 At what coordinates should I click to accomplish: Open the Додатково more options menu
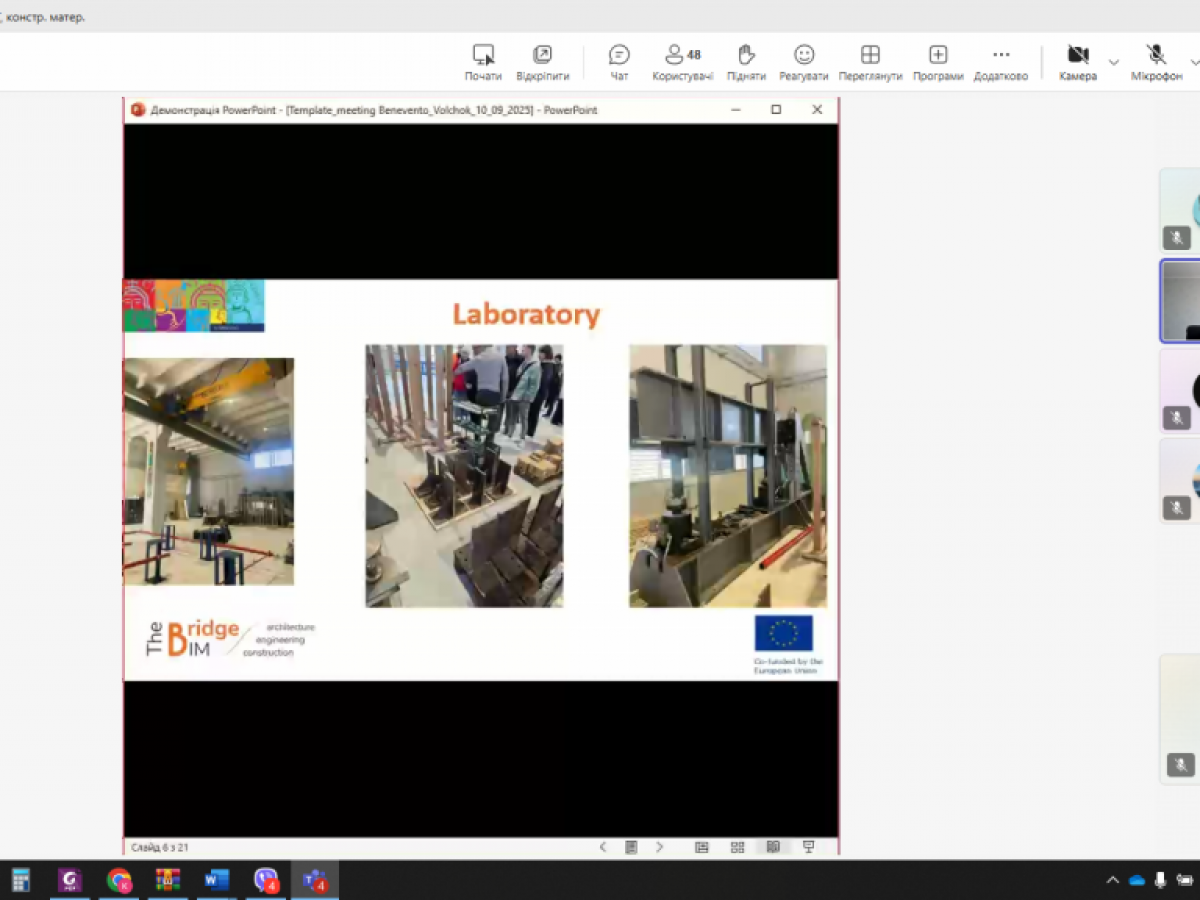coord(1001,62)
